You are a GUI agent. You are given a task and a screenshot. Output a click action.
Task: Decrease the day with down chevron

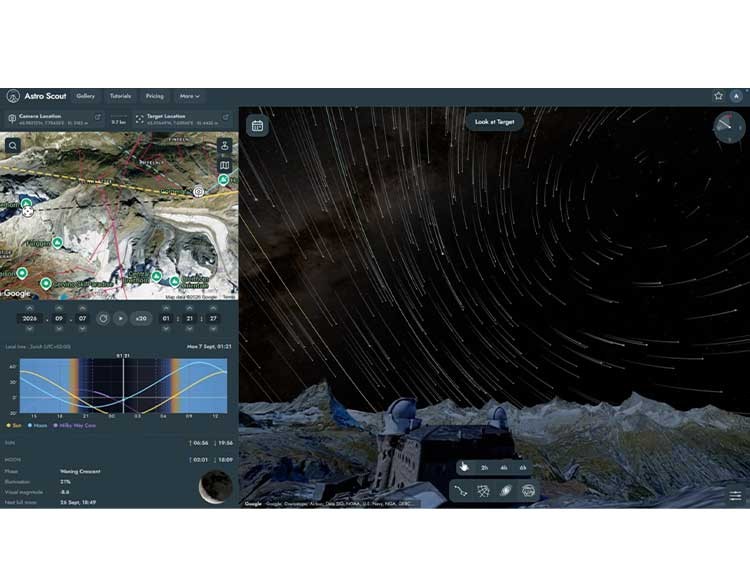point(83,329)
